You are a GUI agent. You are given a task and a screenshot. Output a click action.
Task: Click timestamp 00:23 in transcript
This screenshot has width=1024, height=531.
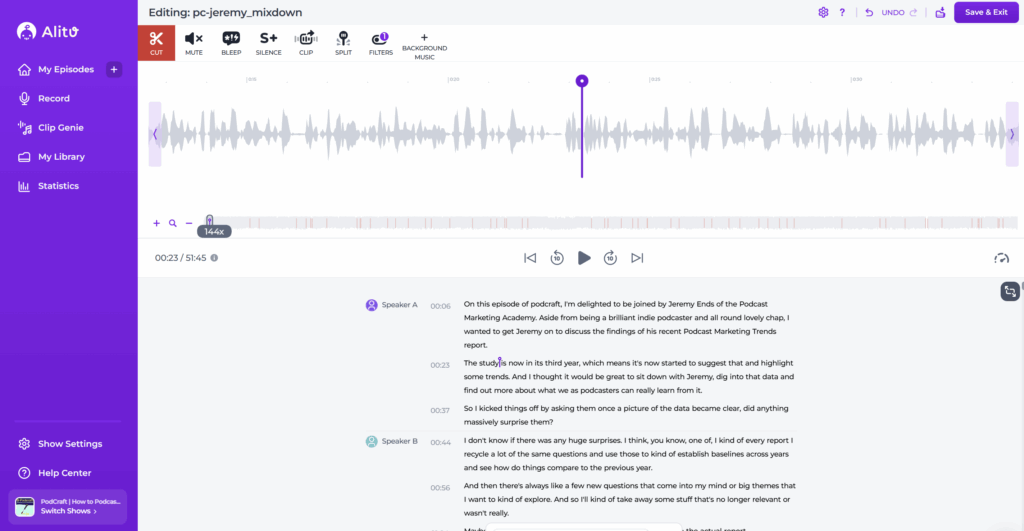pyautogui.click(x=440, y=365)
